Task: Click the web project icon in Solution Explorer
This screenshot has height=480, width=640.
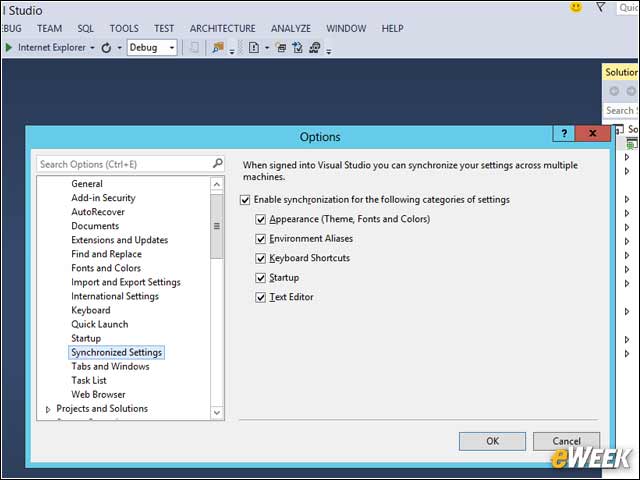Action: (631, 144)
